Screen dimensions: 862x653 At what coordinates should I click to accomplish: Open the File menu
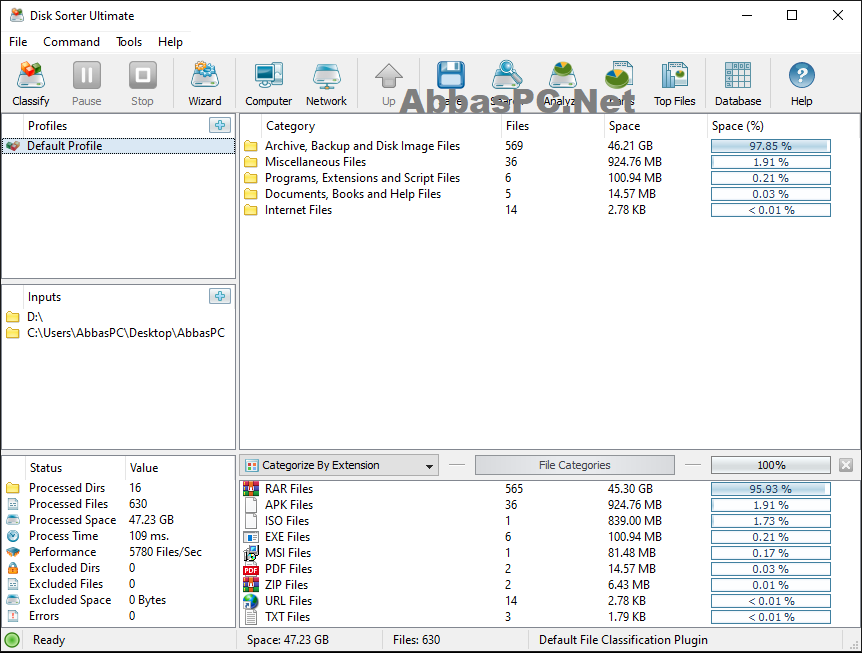click(18, 42)
